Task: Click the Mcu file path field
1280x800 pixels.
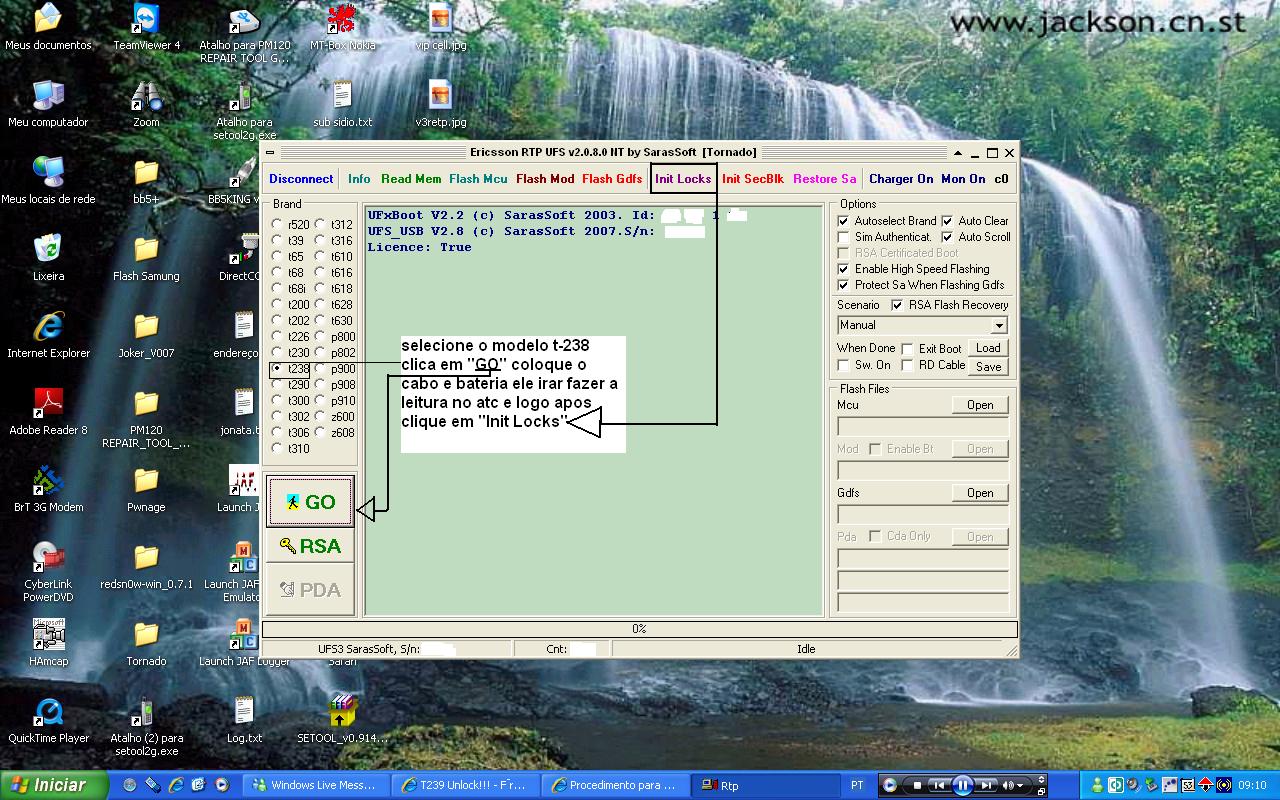Action: [x=922, y=426]
